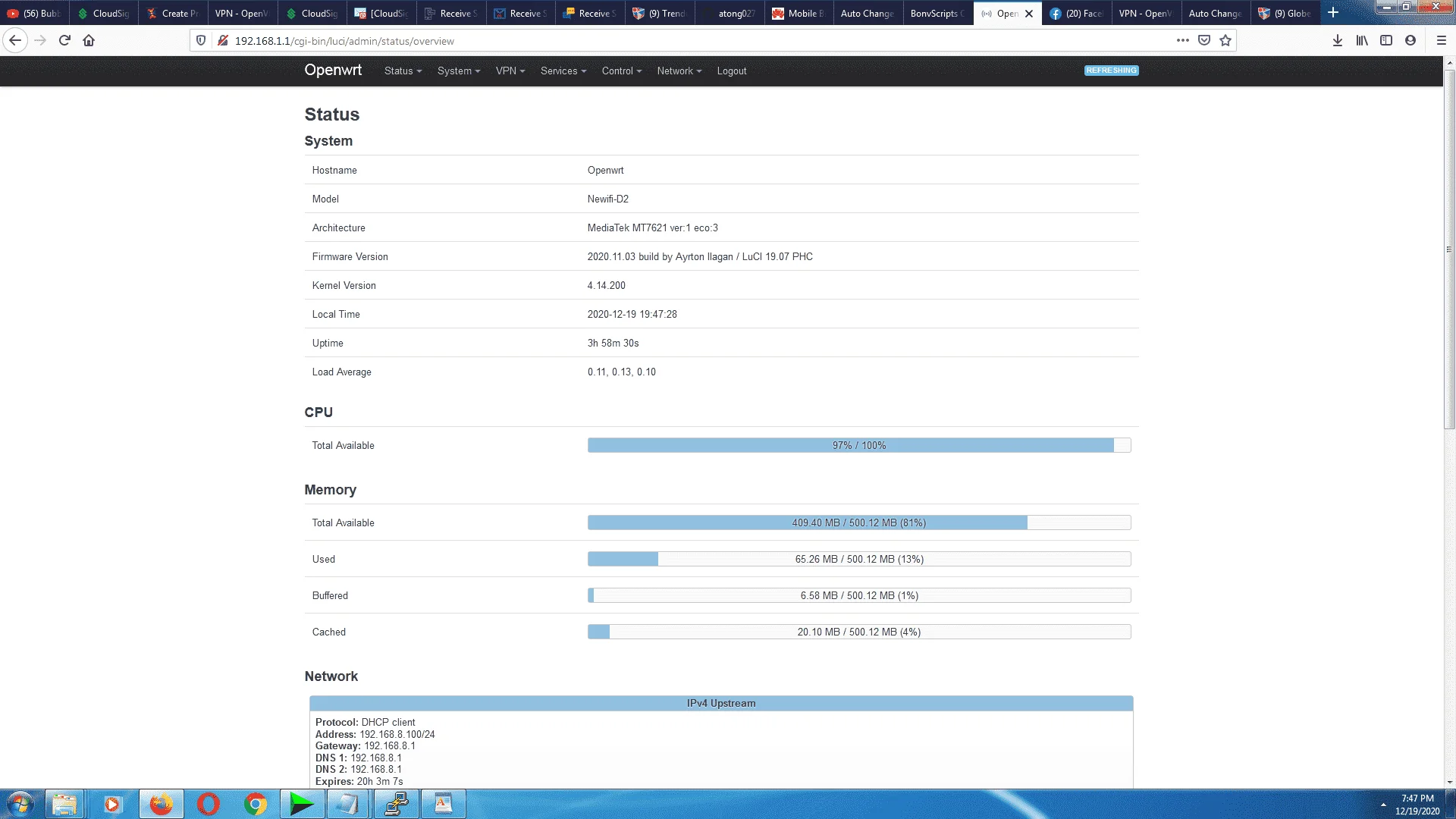Select the Newifi-D2 model value
The image size is (1456, 819).
click(x=608, y=199)
